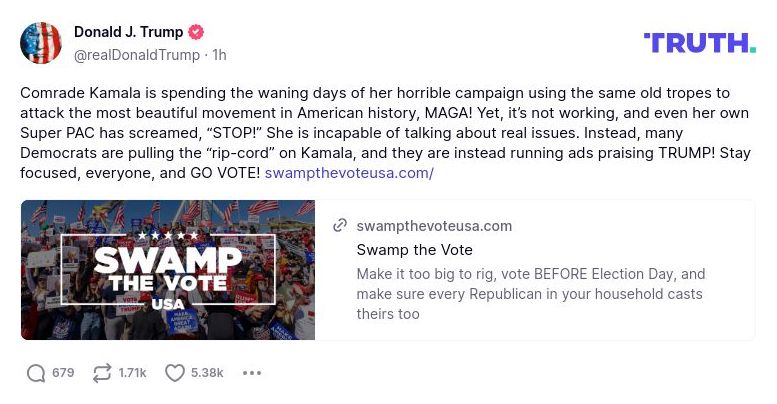The height and width of the screenshot is (404, 777).
Task: Click the ReTruth arrows icon
Action: point(101,373)
